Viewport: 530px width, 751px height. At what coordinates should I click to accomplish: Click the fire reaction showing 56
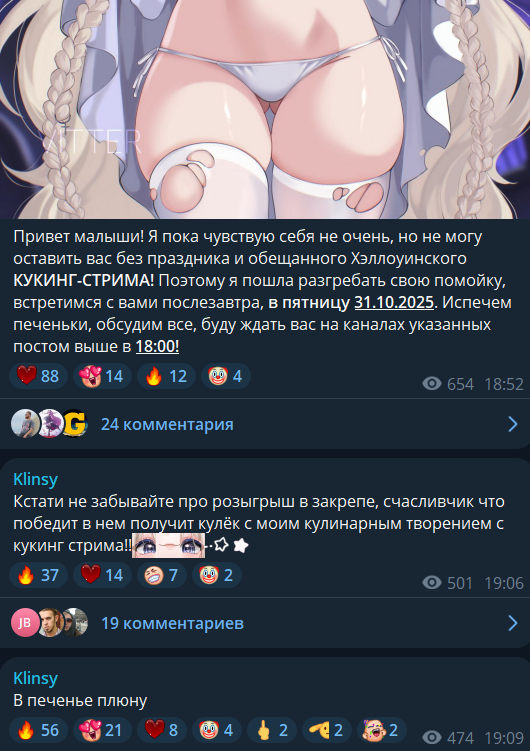point(38,730)
